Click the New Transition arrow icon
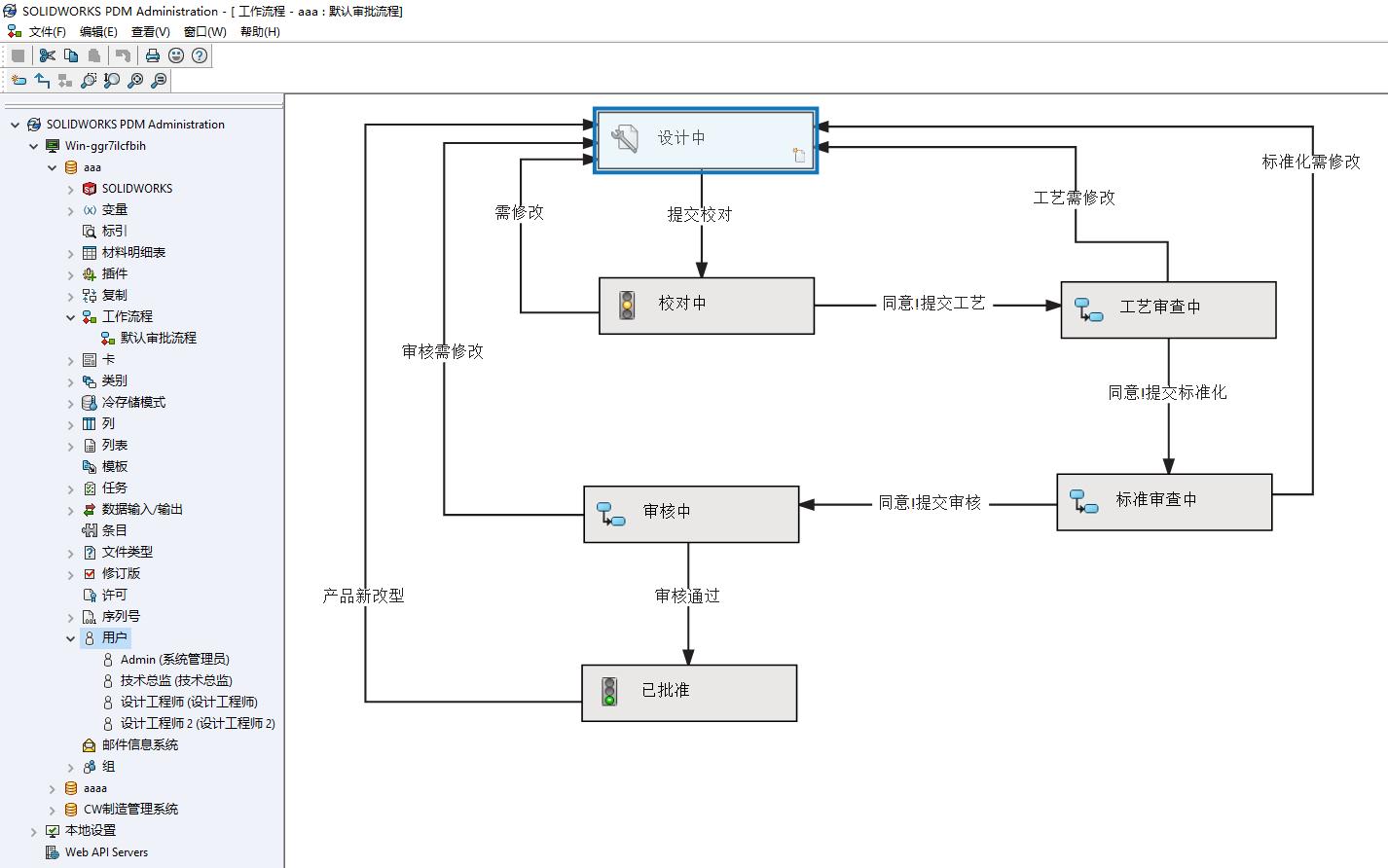Image resolution: width=1388 pixels, height=868 pixels. 42,81
